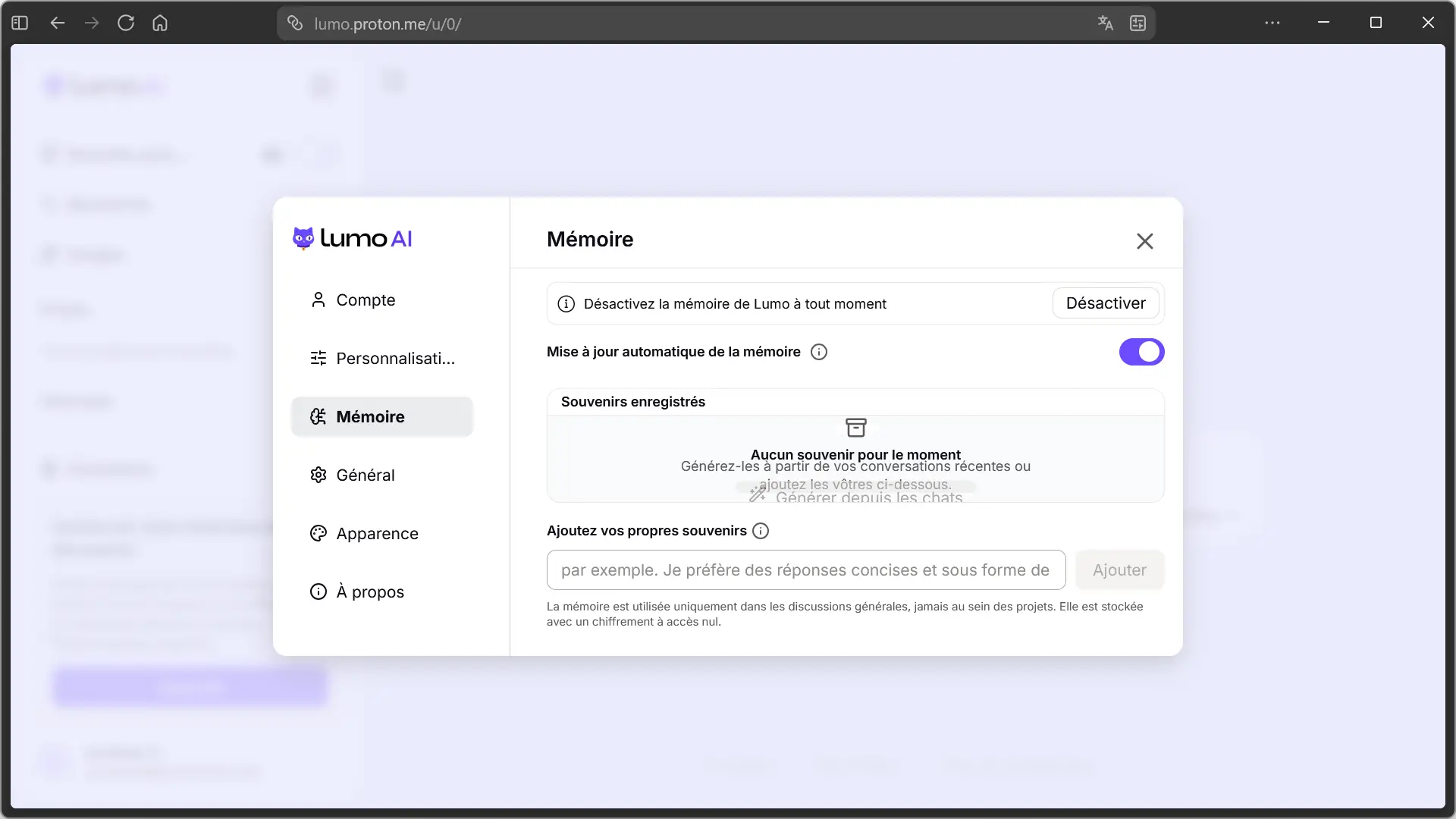
Task: Click the Mémoire brain icon
Action: click(318, 417)
